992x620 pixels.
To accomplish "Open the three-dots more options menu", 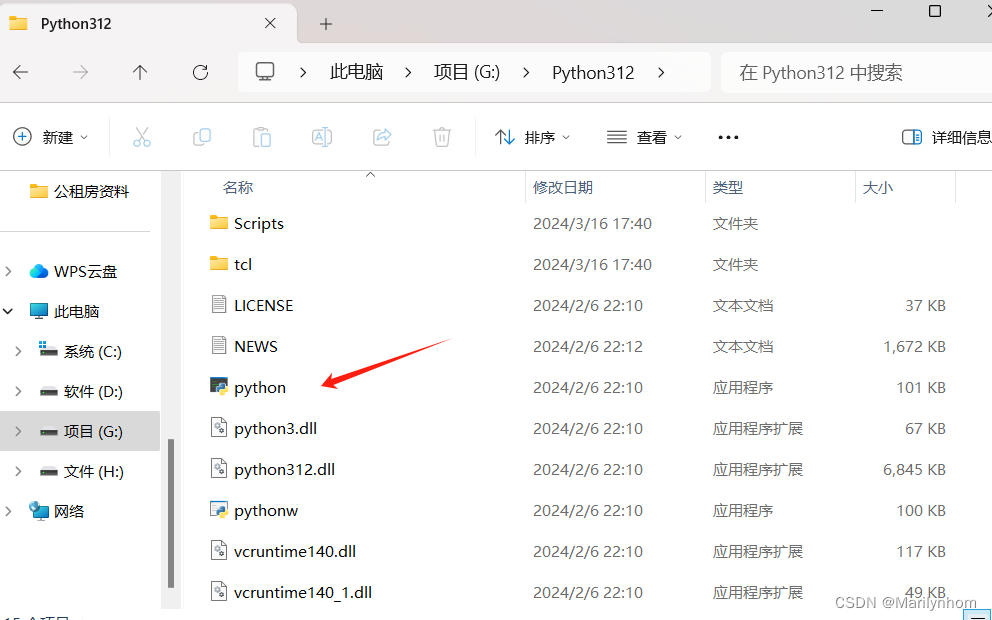I will (728, 137).
